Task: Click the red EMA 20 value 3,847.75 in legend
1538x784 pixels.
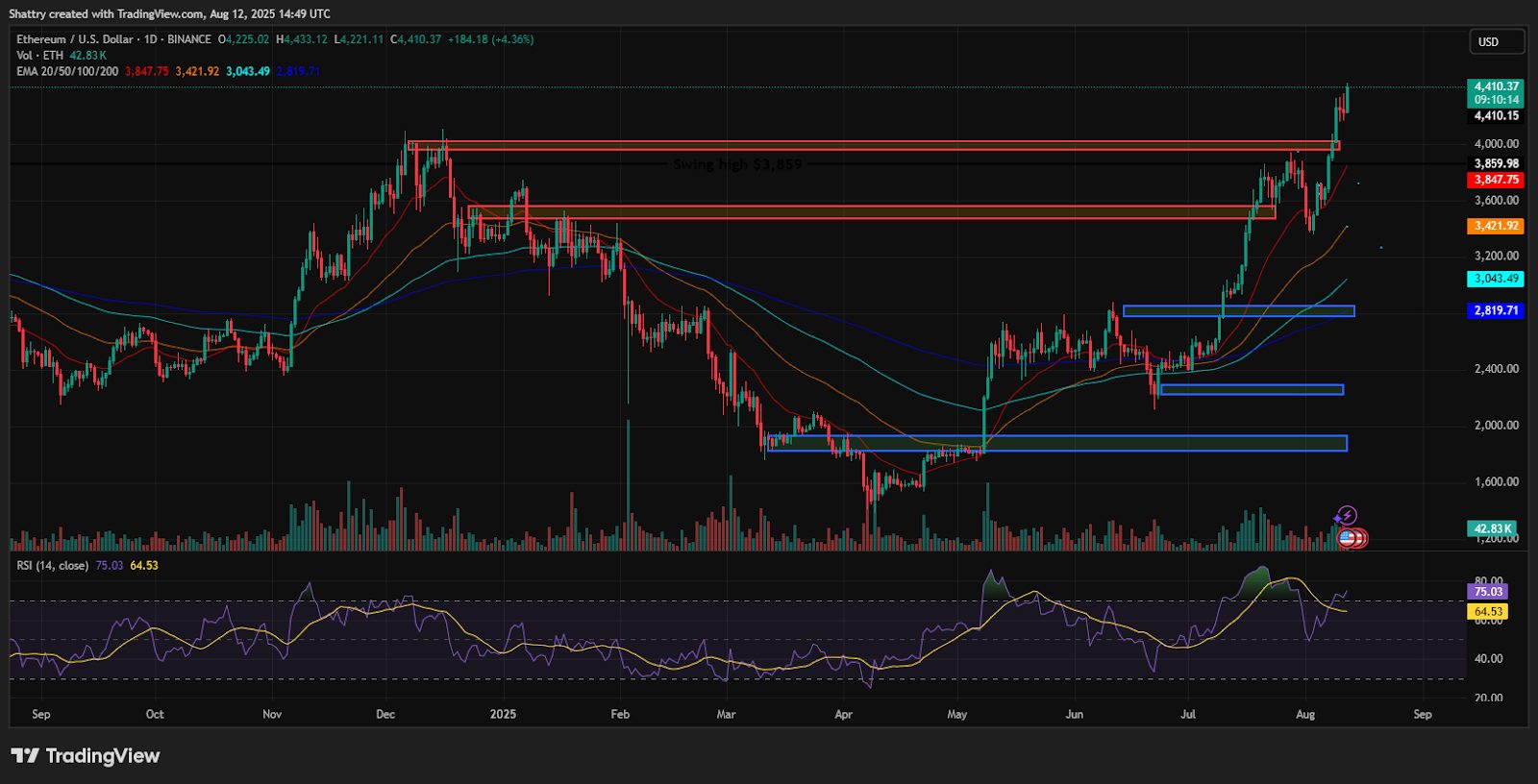Action: coord(146,71)
